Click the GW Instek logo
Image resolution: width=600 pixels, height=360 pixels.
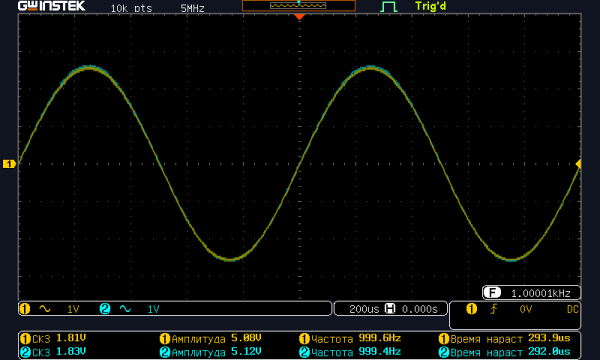click(52, 6)
